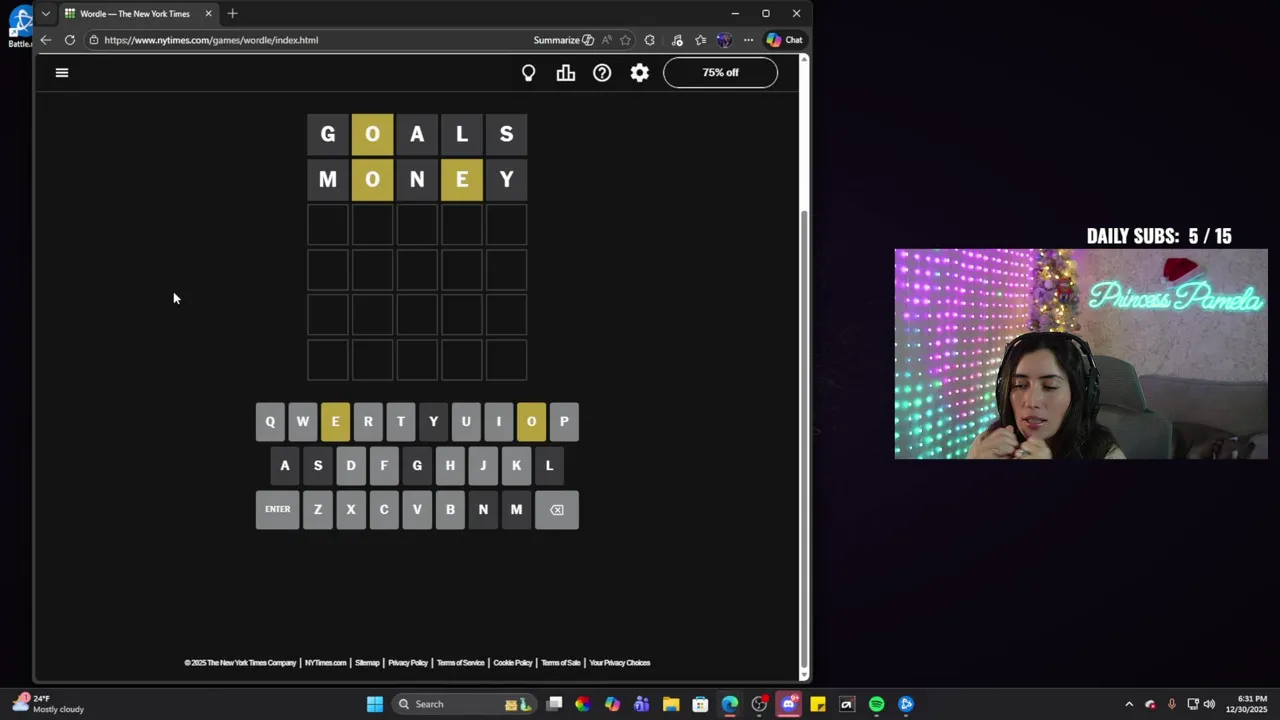Click the U key on Wordle keyboard
Screen dimensions: 1280x720
click(x=466, y=422)
